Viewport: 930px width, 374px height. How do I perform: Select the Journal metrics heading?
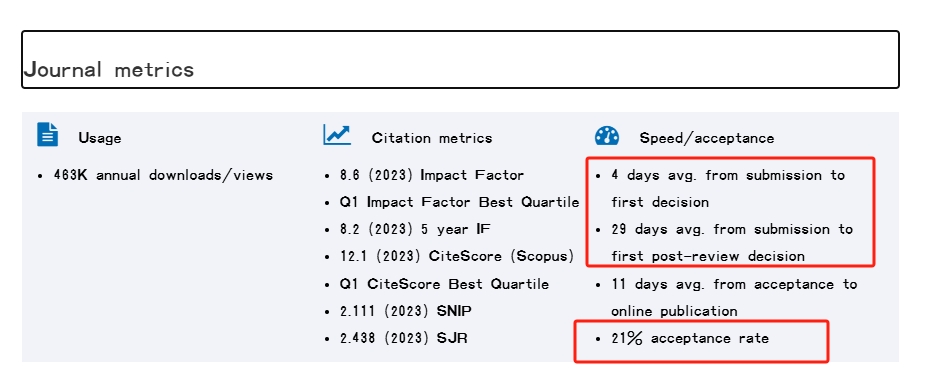pyautogui.click(x=109, y=69)
